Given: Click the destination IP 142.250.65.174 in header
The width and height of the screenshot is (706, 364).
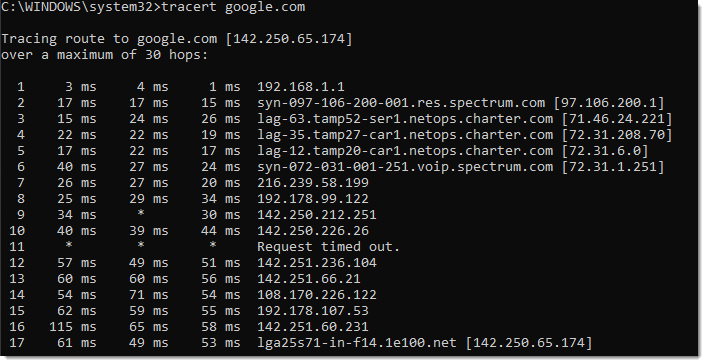Looking at the screenshot, I should [x=289, y=39].
